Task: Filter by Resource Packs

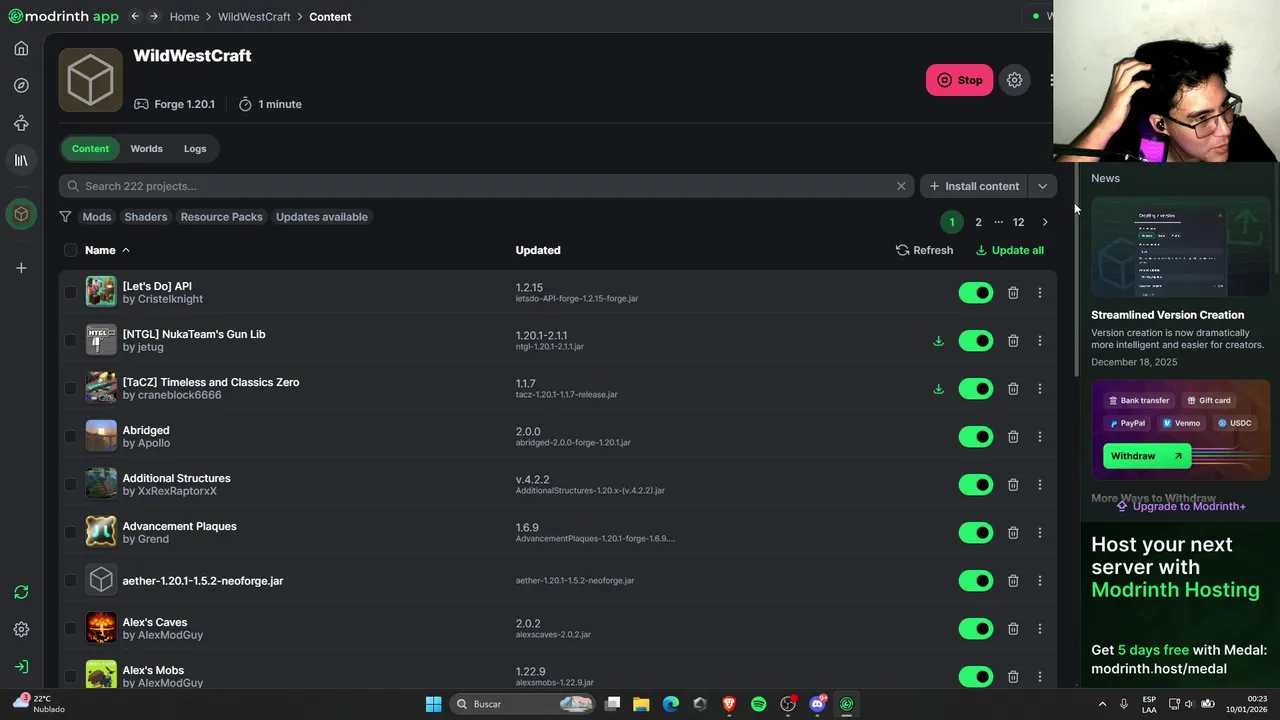Action: [221, 217]
